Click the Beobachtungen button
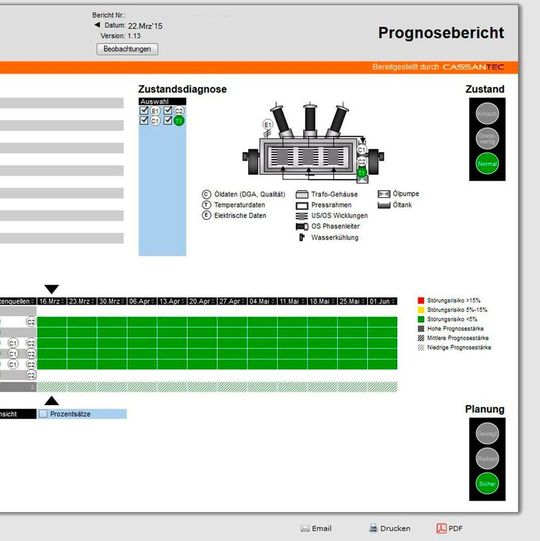Image resolution: width=540 pixels, height=541 pixels. click(127, 49)
